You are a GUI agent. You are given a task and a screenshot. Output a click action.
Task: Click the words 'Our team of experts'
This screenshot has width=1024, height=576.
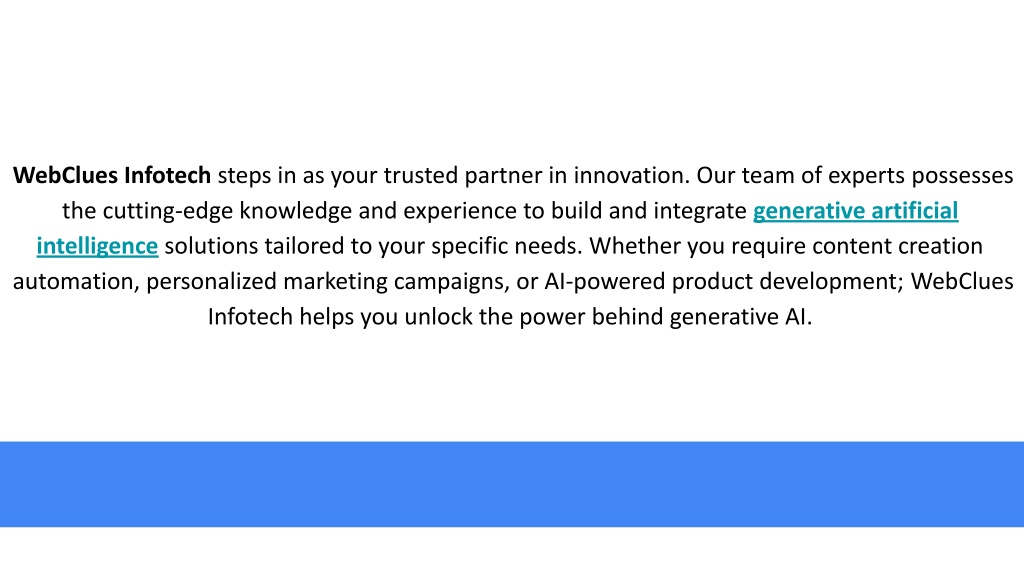point(801,176)
